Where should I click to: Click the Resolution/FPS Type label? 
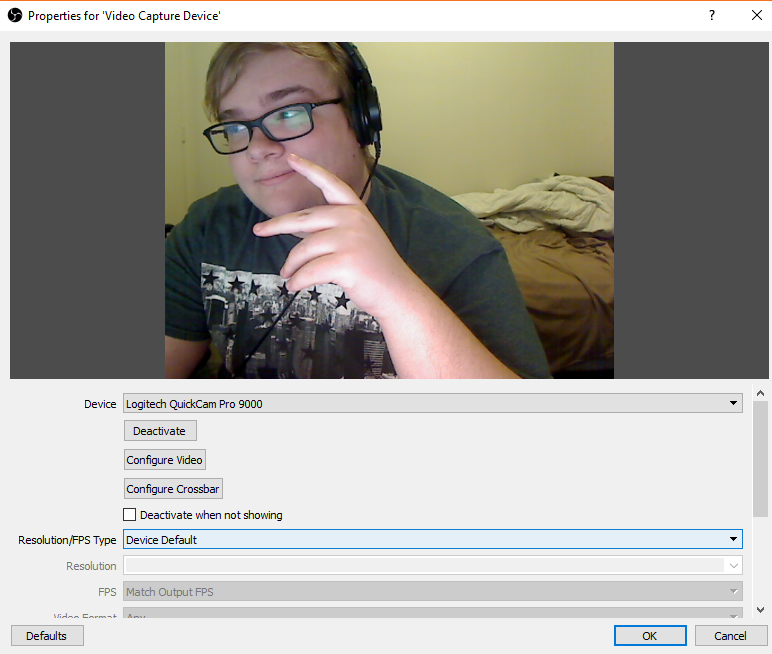pos(67,540)
